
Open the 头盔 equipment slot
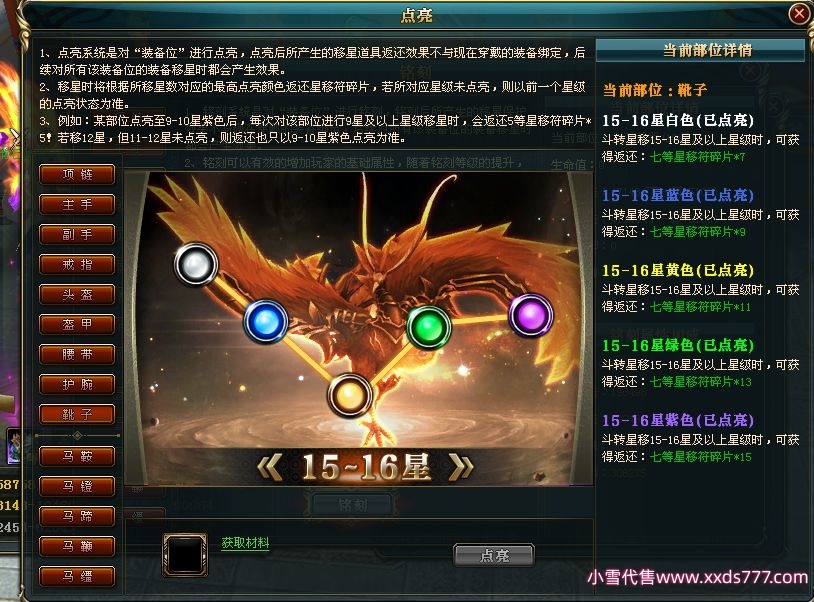tap(77, 294)
